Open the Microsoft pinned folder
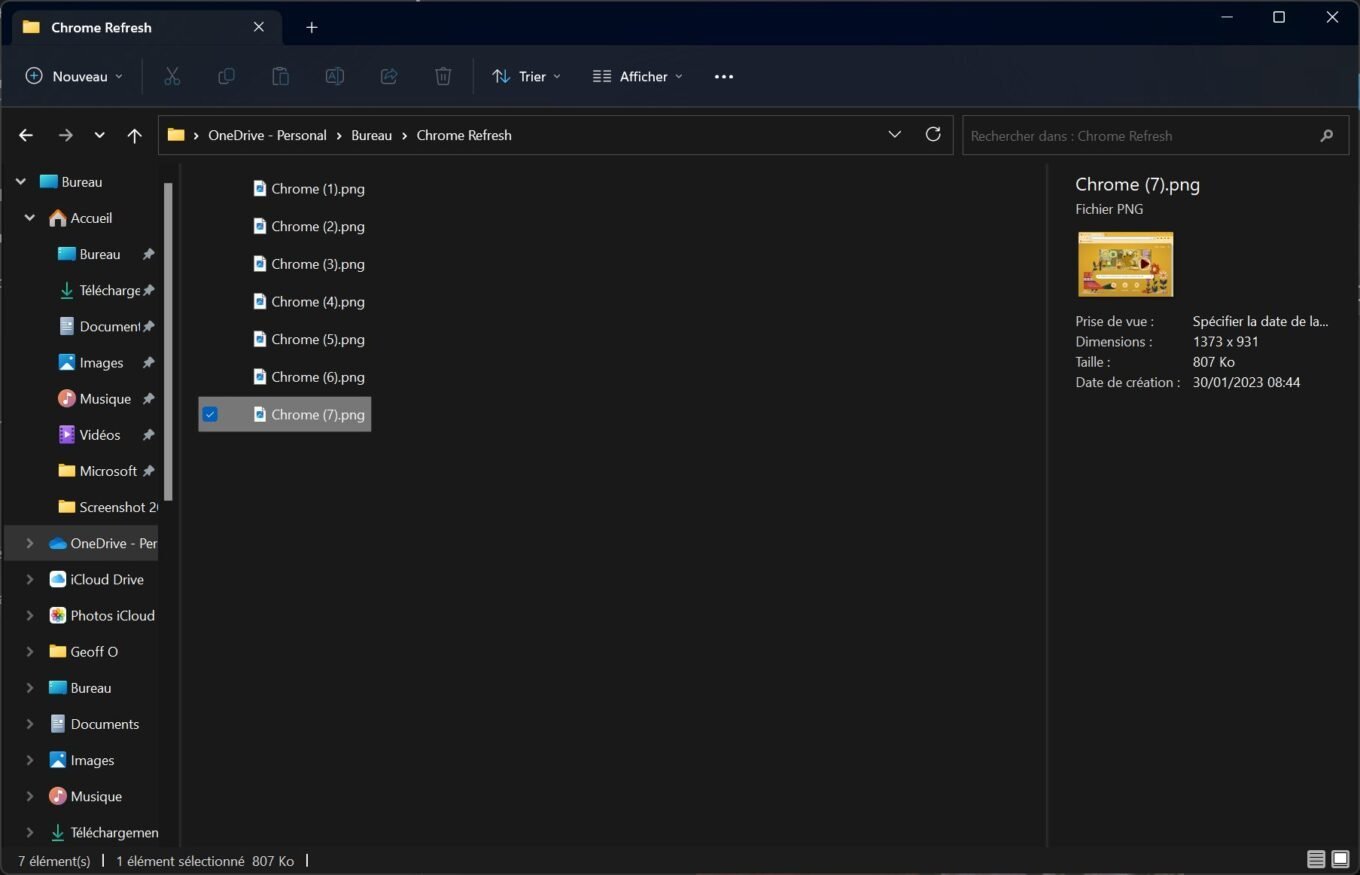The image size is (1360, 875). point(97,471)
